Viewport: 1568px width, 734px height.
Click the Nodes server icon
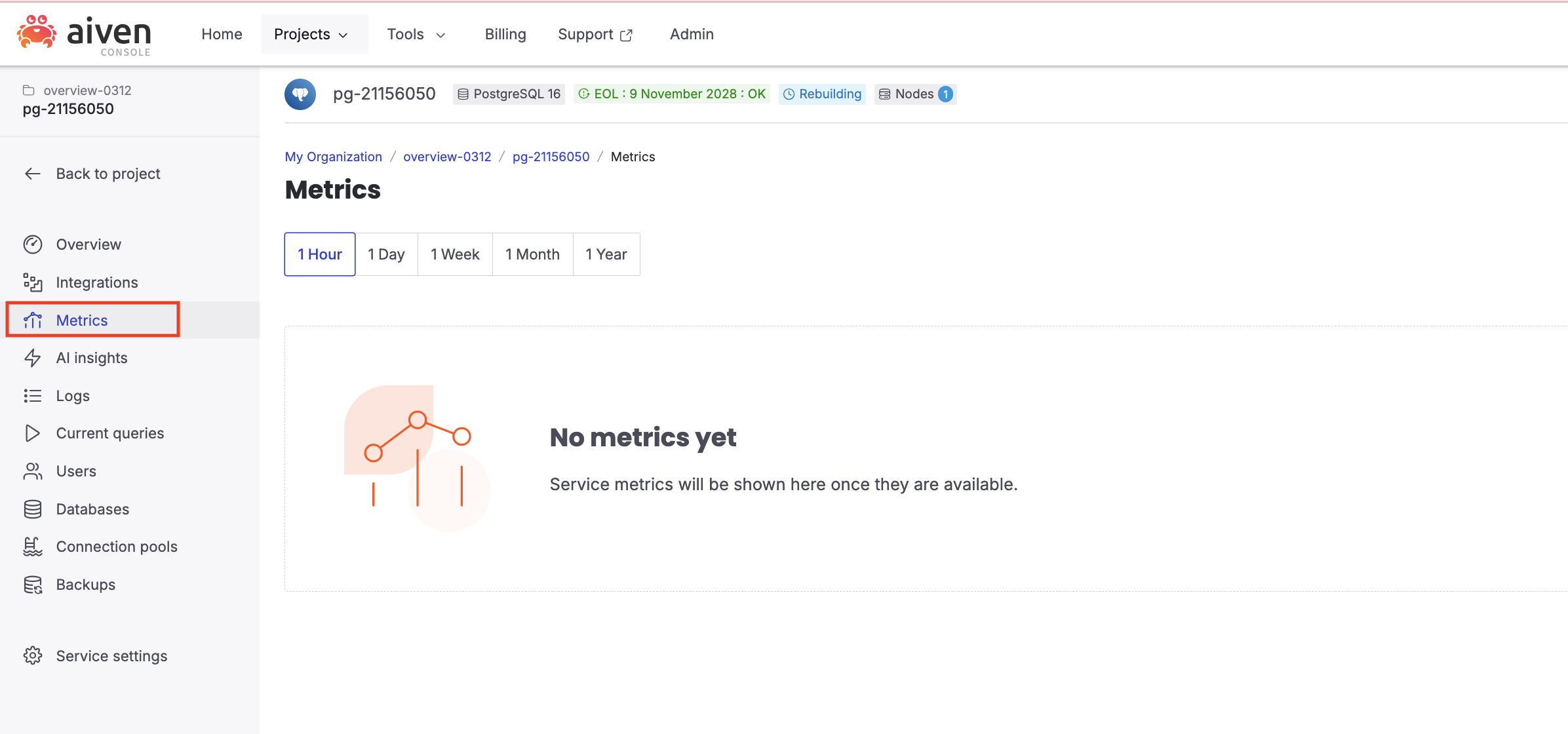click(x=884, y=94)
